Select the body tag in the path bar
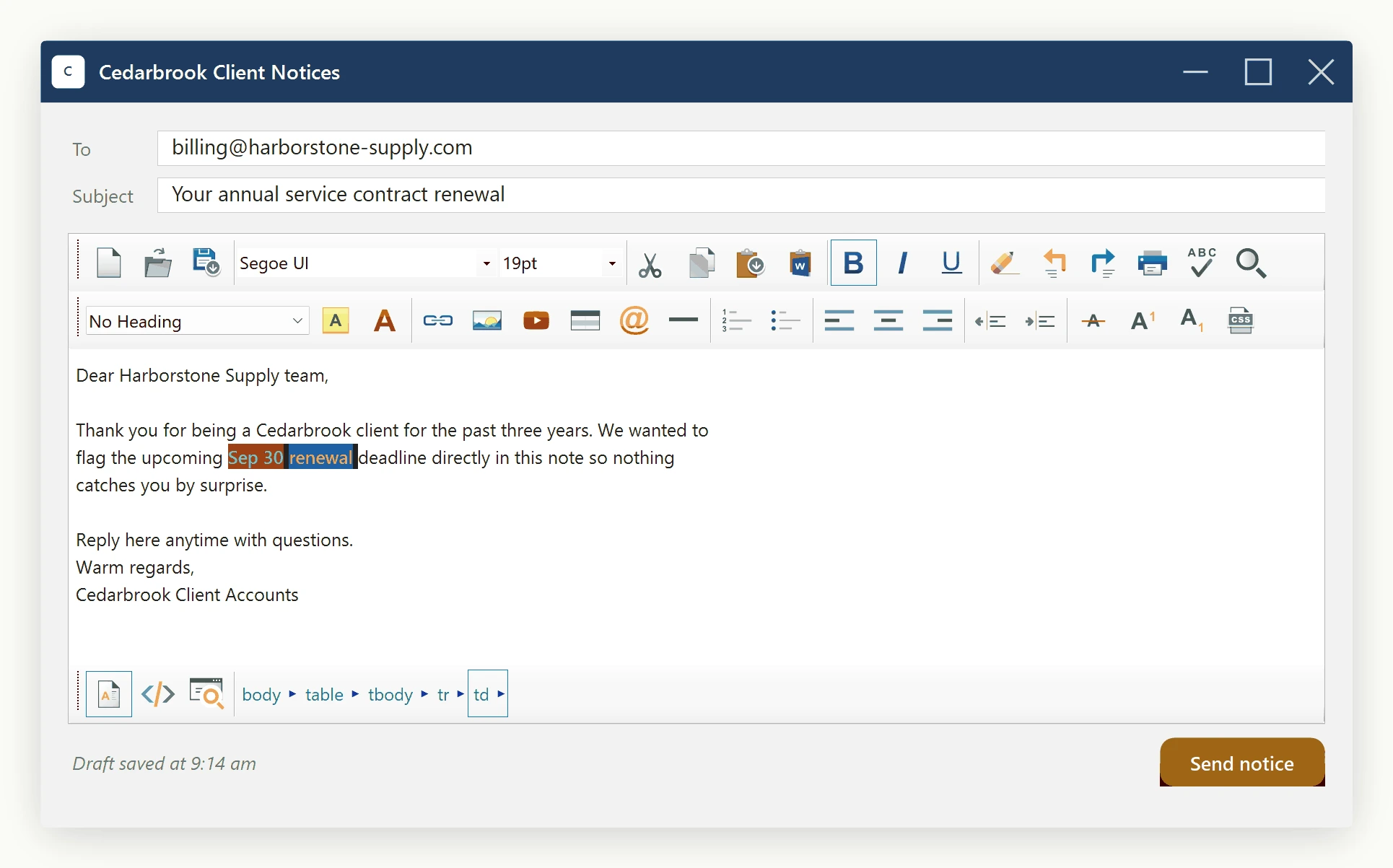1393x868 pixels. [261, 695]
